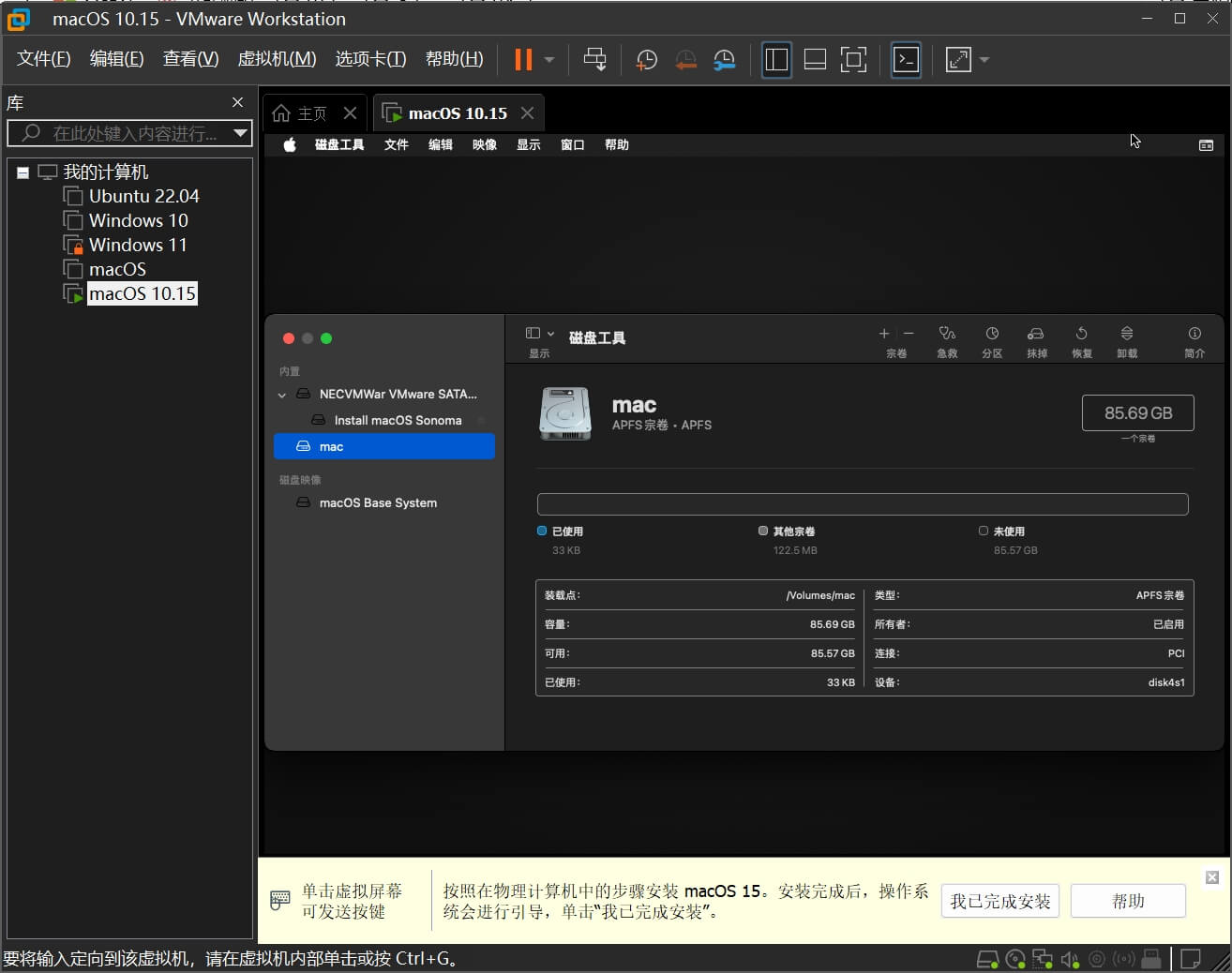
Task: Close the library panel
Action: tap(237, 102)
